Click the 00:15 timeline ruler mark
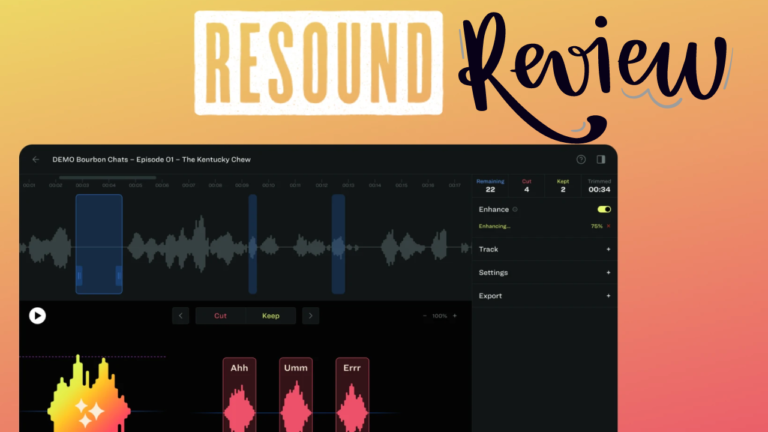The image size is (768, 432). click(x=401, y=186)
